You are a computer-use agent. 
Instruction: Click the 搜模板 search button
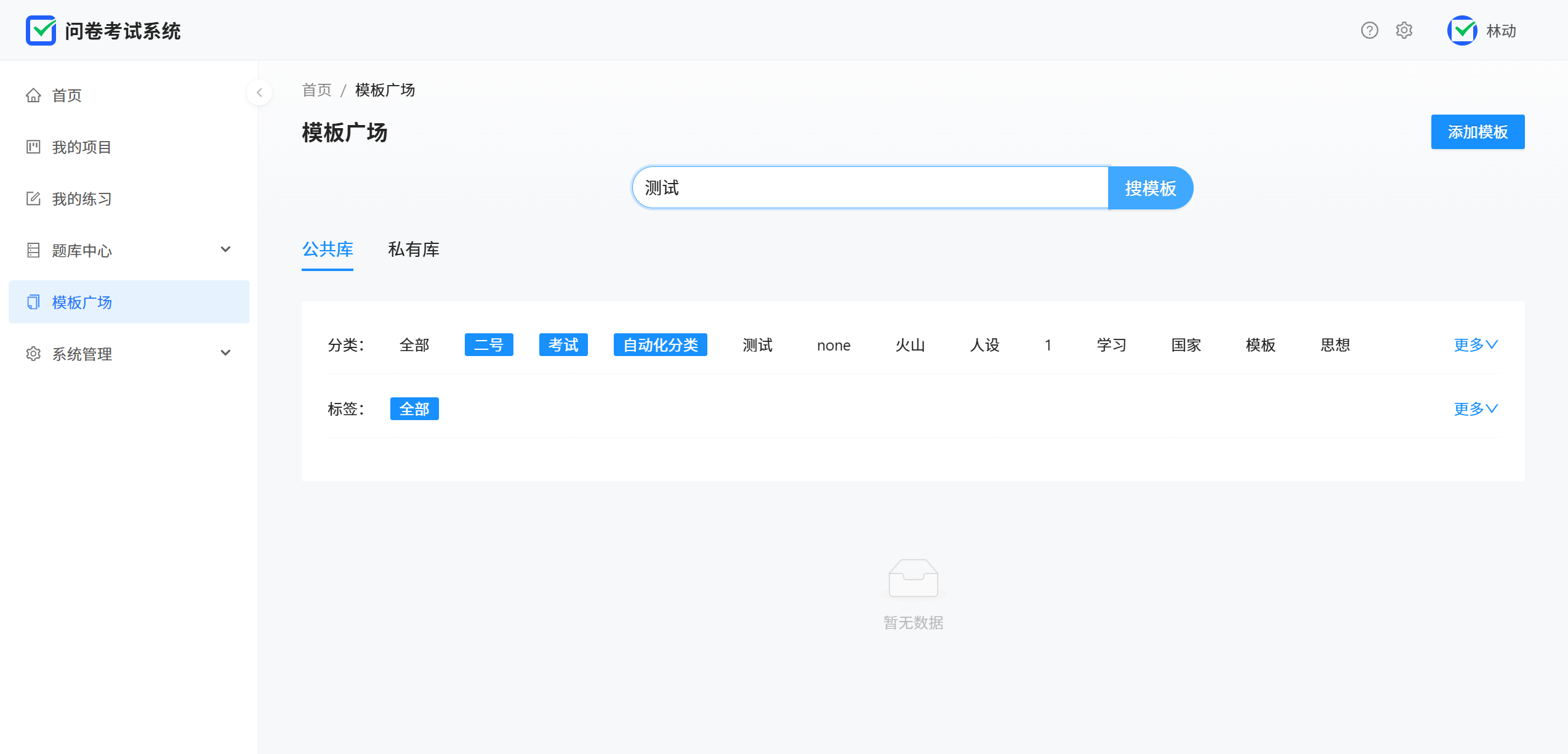click(1150, 188)
